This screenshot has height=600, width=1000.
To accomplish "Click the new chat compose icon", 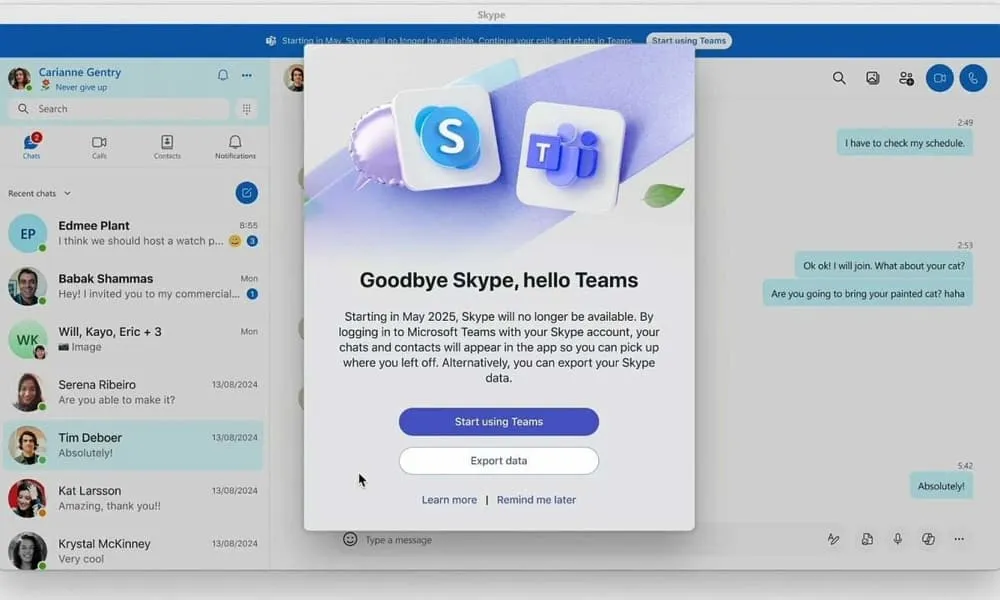I will [x=247, y=193].
